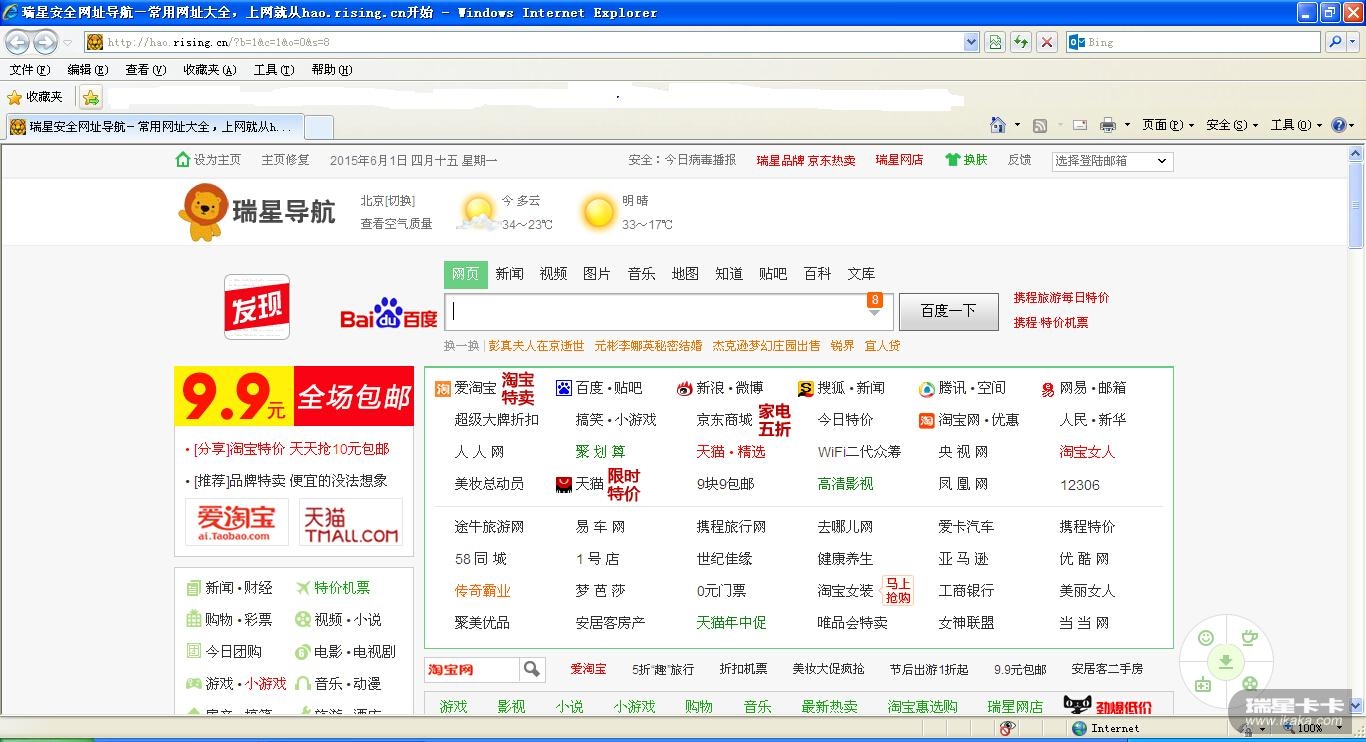Click the browser Back arrow button
This screenshot has height=742, width=1366.
coord(17,42)
